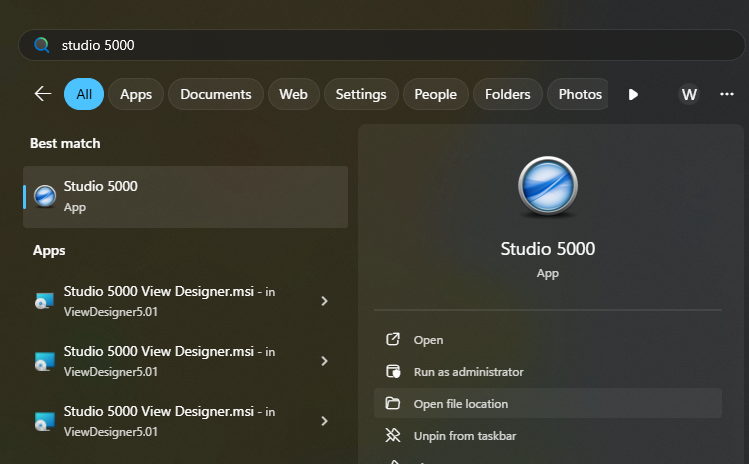Expand the first Studio 5000 View Designer.msi chevron
Viewport: 749px width, 464px height.
pos(324,301)
